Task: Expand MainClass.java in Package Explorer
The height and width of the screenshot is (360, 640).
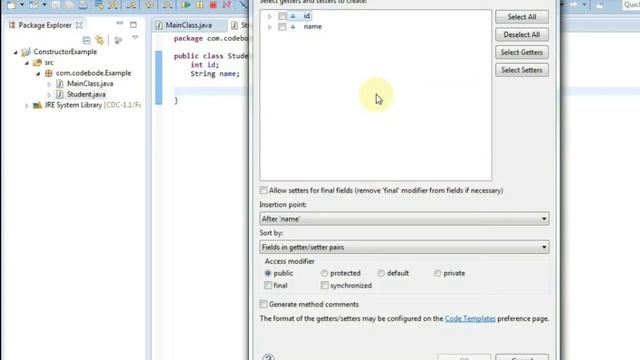Action: pos(49,84)
